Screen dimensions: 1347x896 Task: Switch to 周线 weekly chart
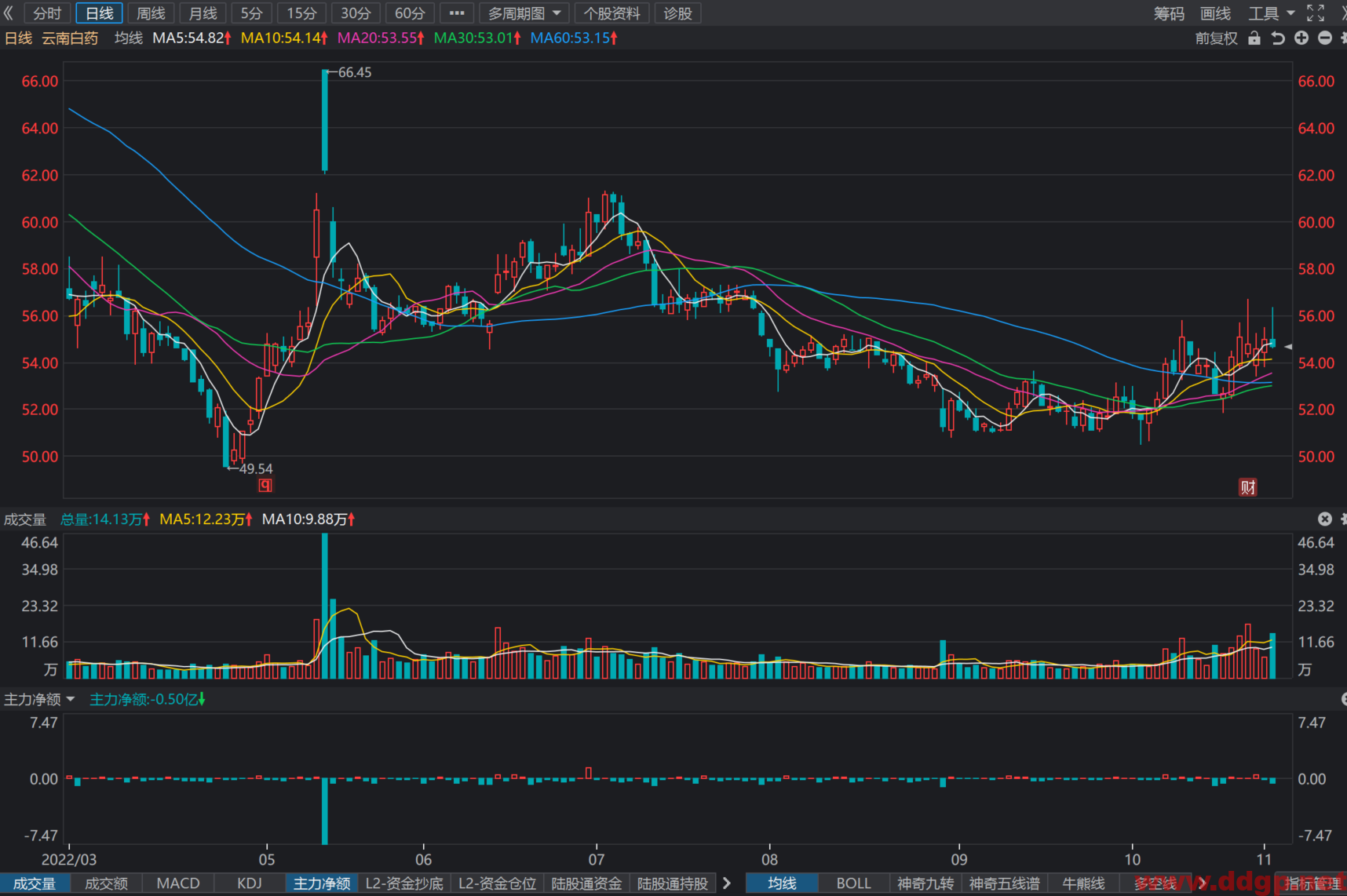(x=151, y=13)
